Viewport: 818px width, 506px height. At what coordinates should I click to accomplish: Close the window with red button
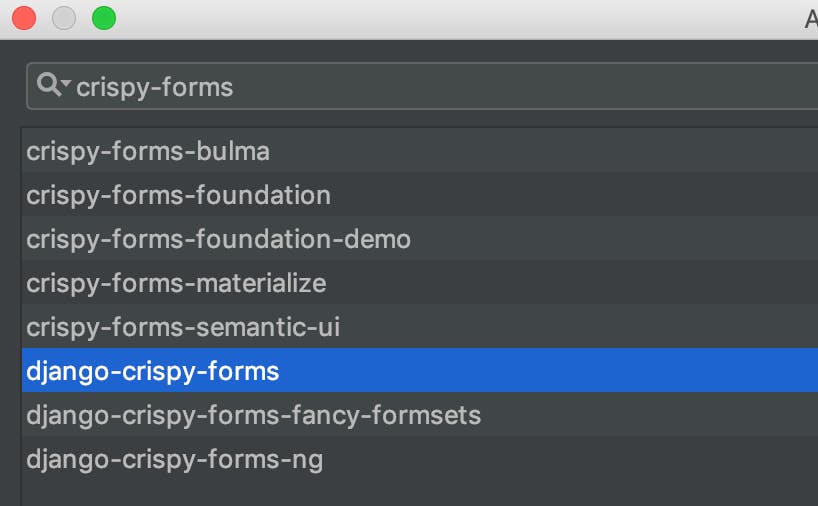coord(23,18)
